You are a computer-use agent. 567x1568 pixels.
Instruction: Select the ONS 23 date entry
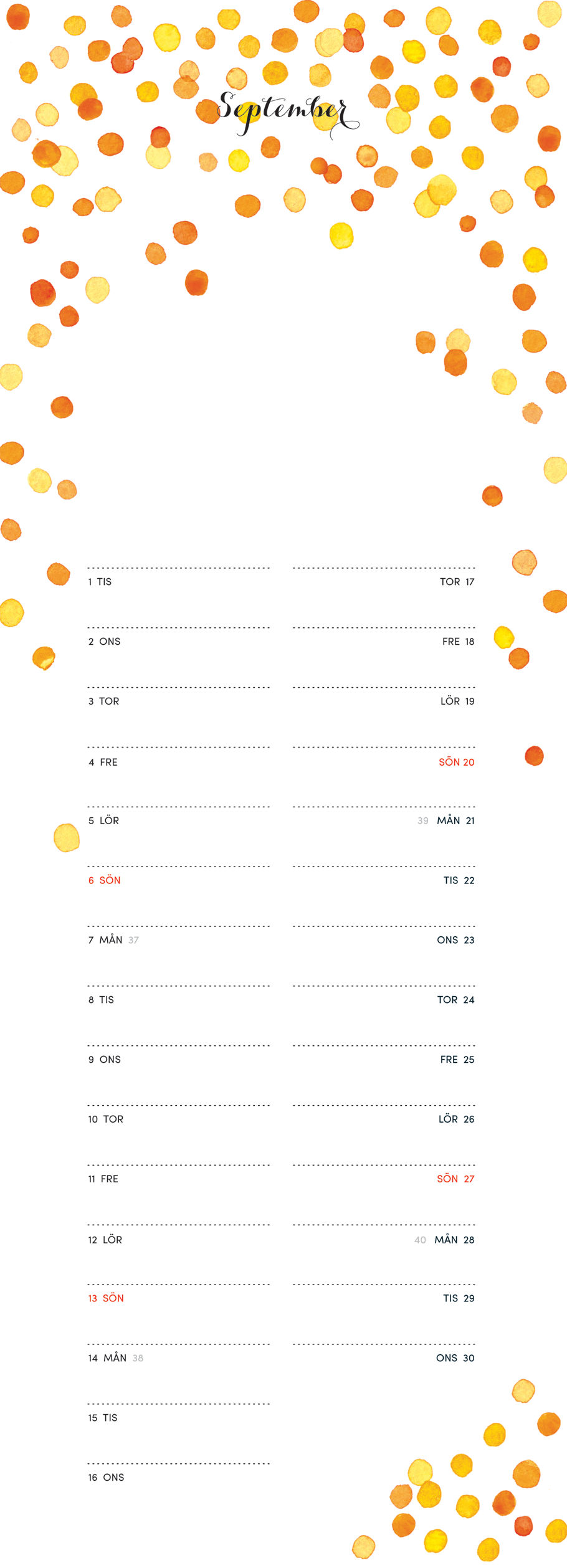(x=455, y=940)
